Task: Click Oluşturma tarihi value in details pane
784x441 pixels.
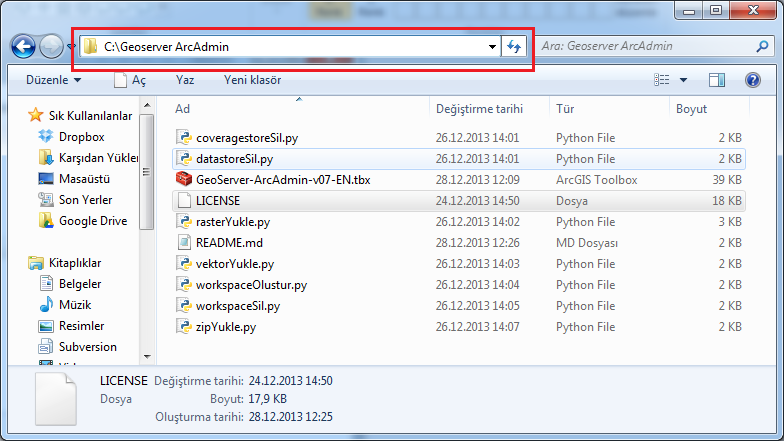Action: click(x=290, y=416)
